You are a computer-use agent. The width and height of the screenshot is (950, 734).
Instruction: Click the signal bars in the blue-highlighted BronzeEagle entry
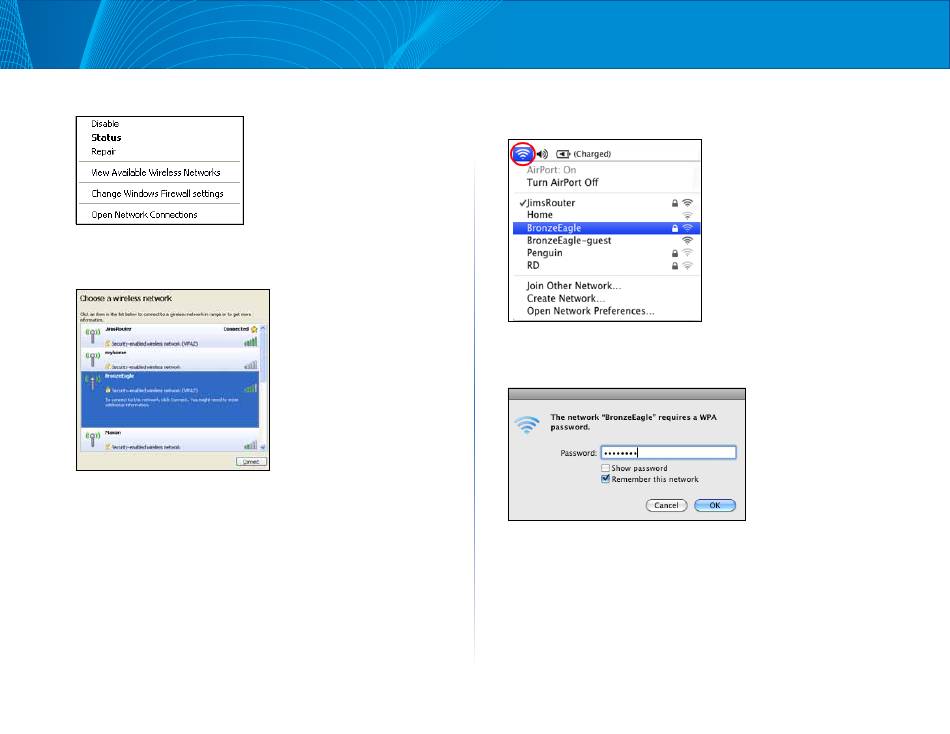pos(250,389)
